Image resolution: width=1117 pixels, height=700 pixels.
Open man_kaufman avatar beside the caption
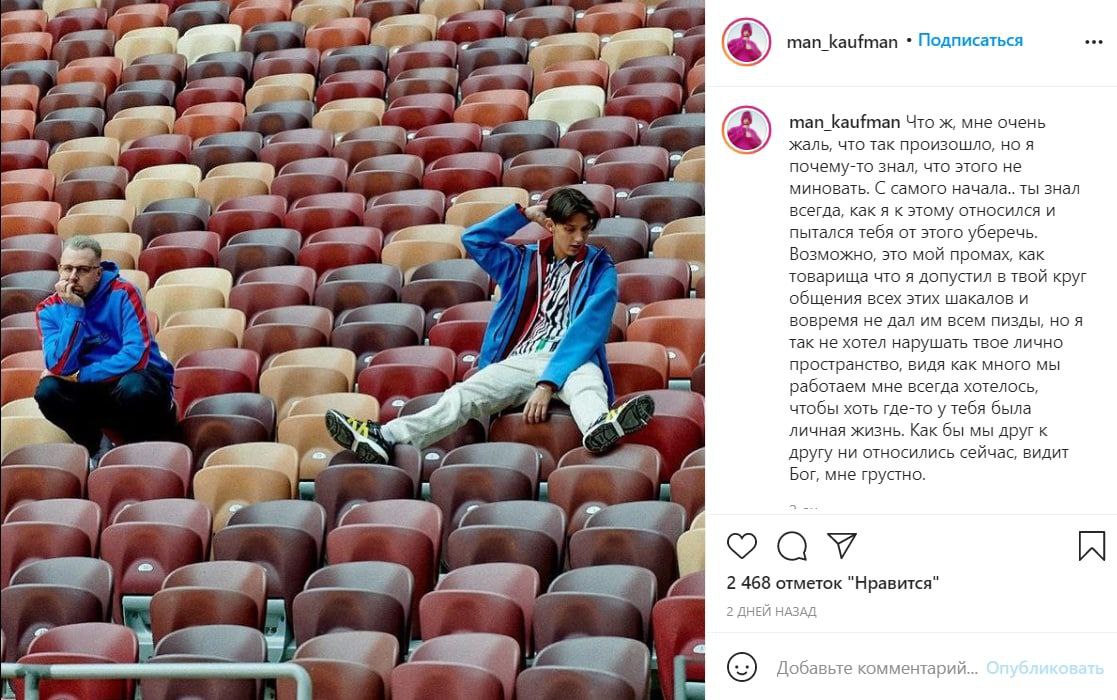coord(747,130)
